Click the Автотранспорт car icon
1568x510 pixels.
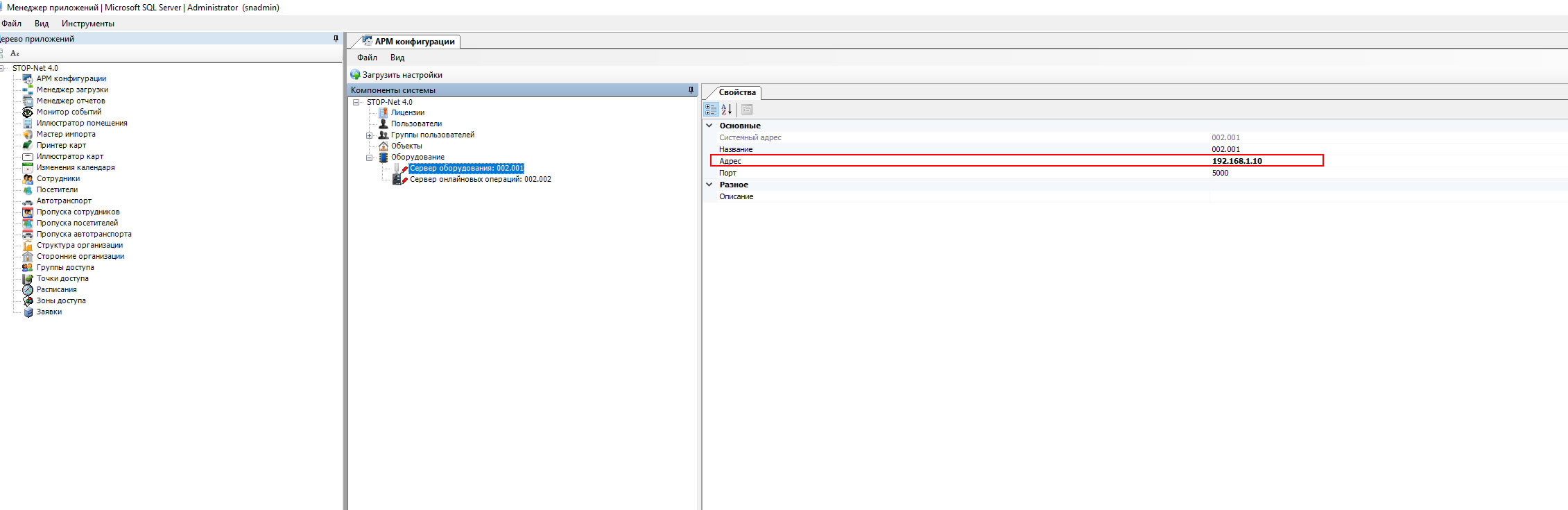coord(28,201)
